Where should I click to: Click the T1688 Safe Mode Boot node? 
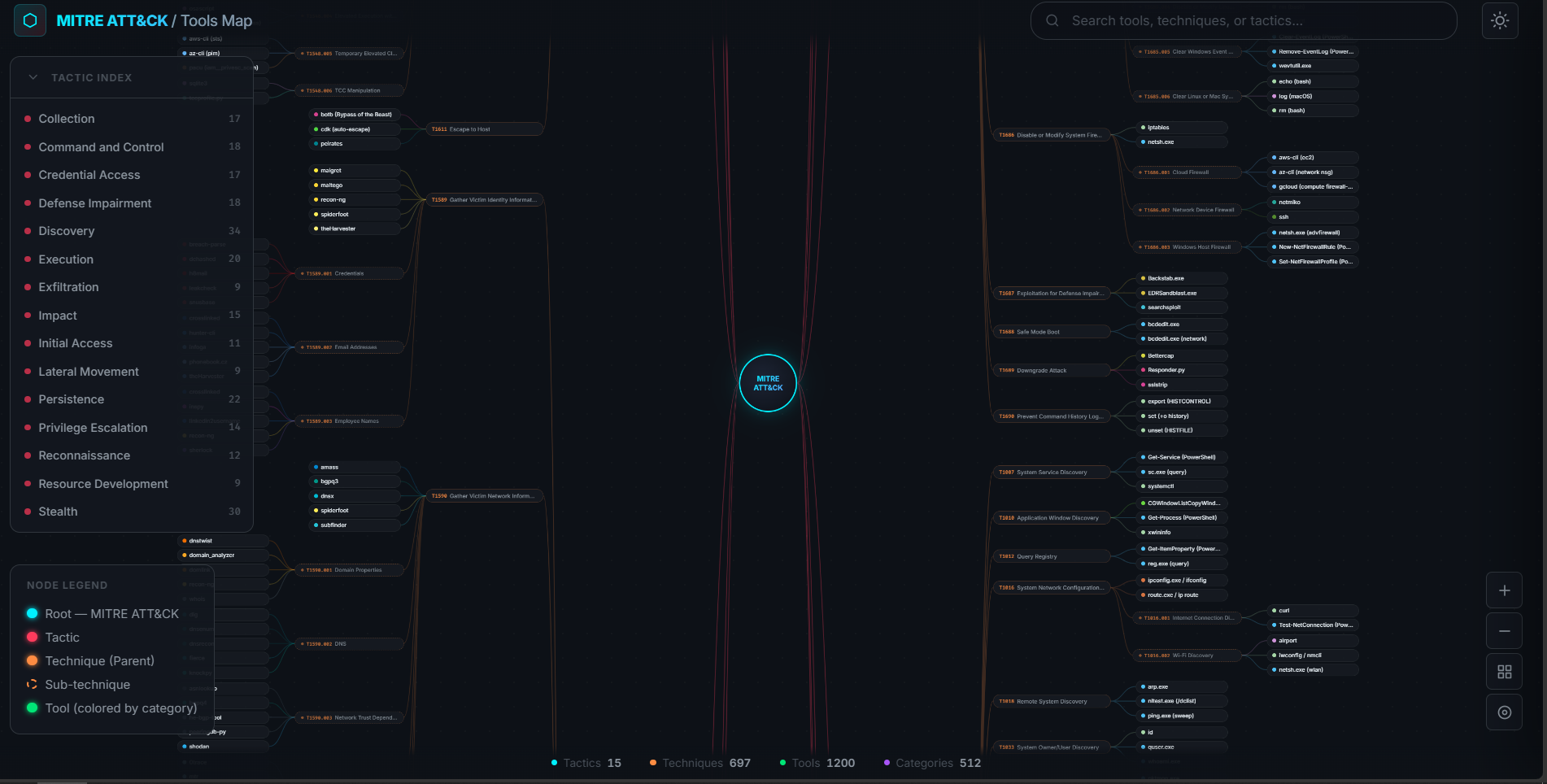click(x=1052, y=332)
